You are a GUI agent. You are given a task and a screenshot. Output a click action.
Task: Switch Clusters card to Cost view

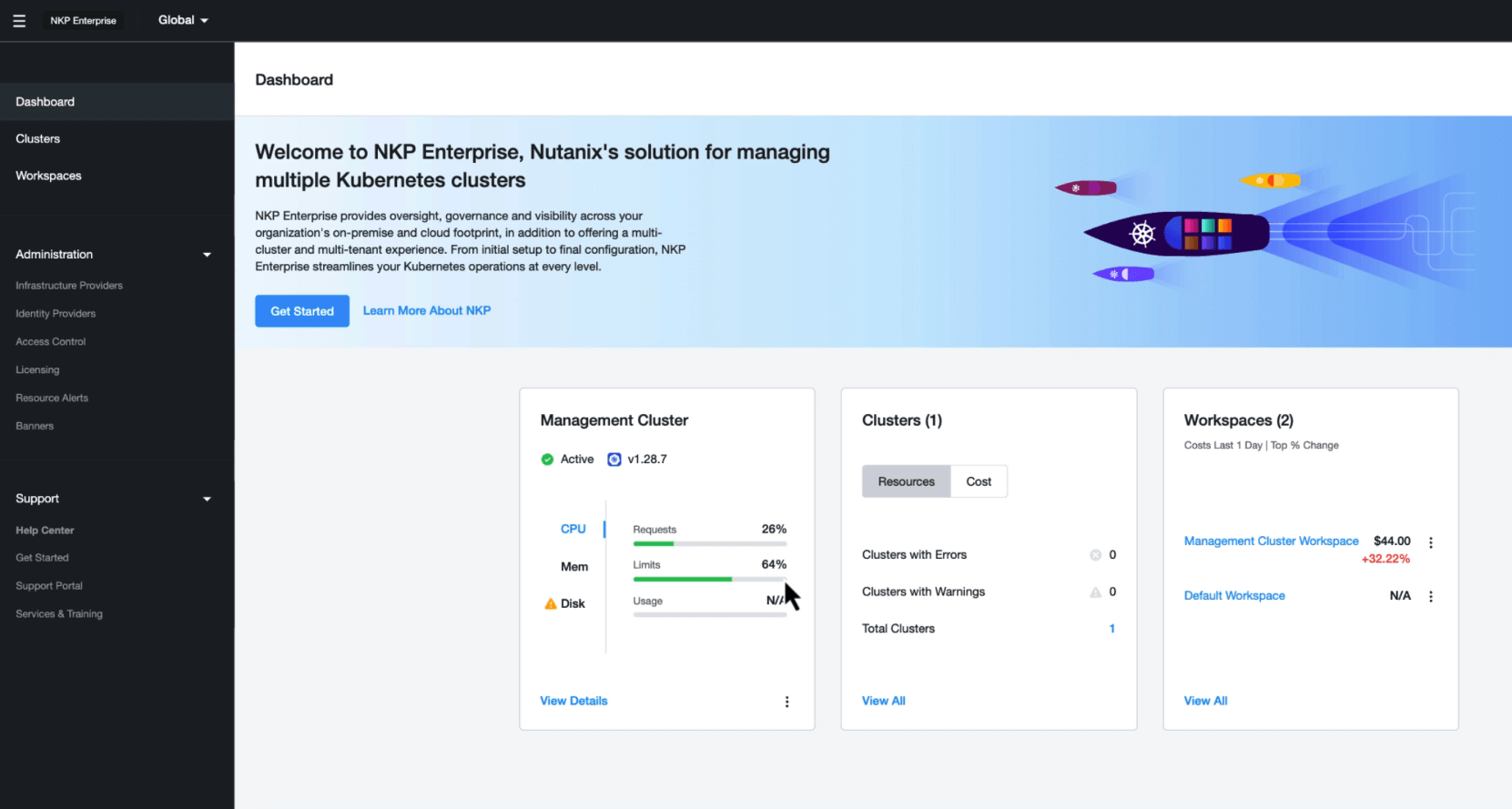(979, 481)
